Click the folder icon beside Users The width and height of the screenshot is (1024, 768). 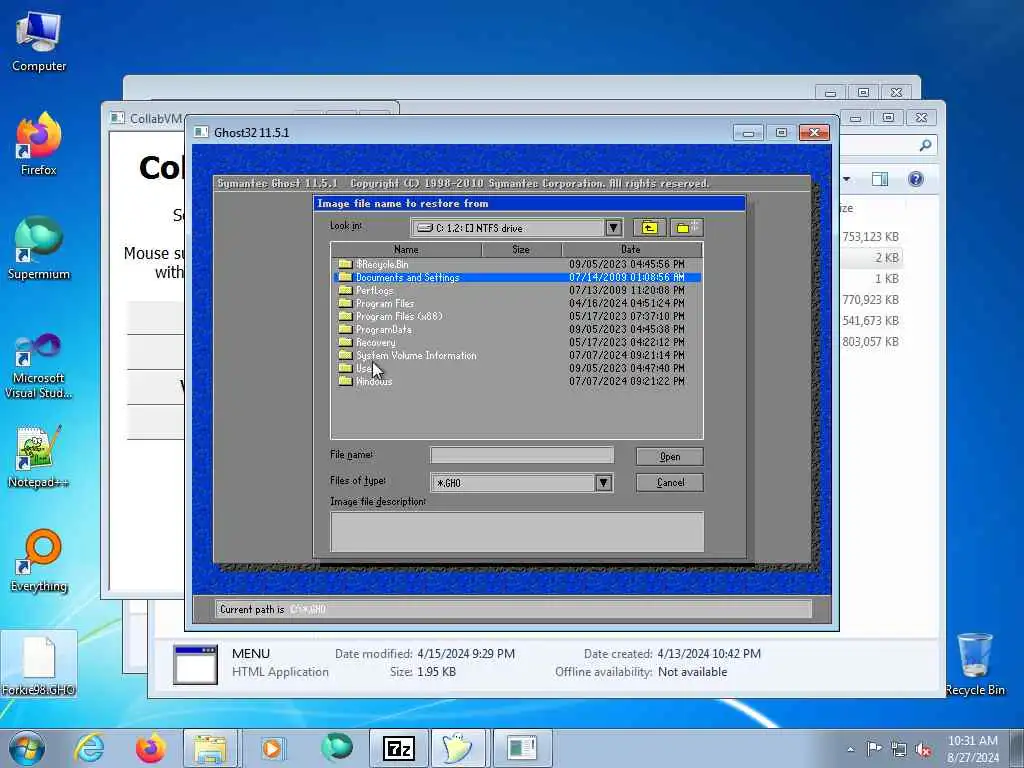(345, 368)
